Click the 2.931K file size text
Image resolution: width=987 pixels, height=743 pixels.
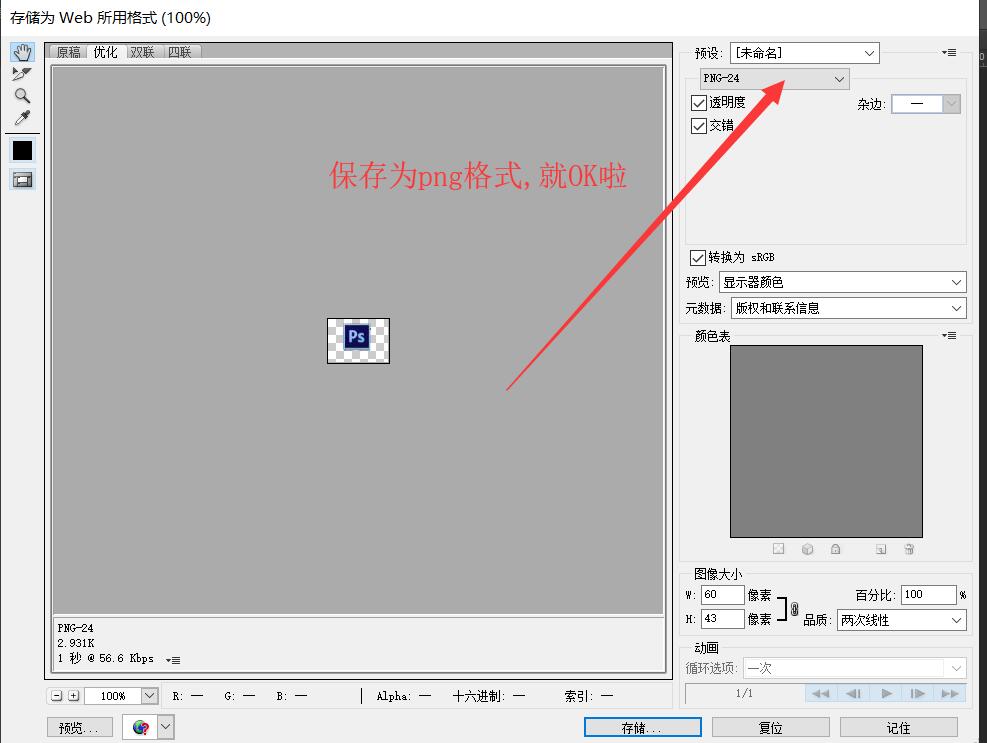click(x=76, y=643)
